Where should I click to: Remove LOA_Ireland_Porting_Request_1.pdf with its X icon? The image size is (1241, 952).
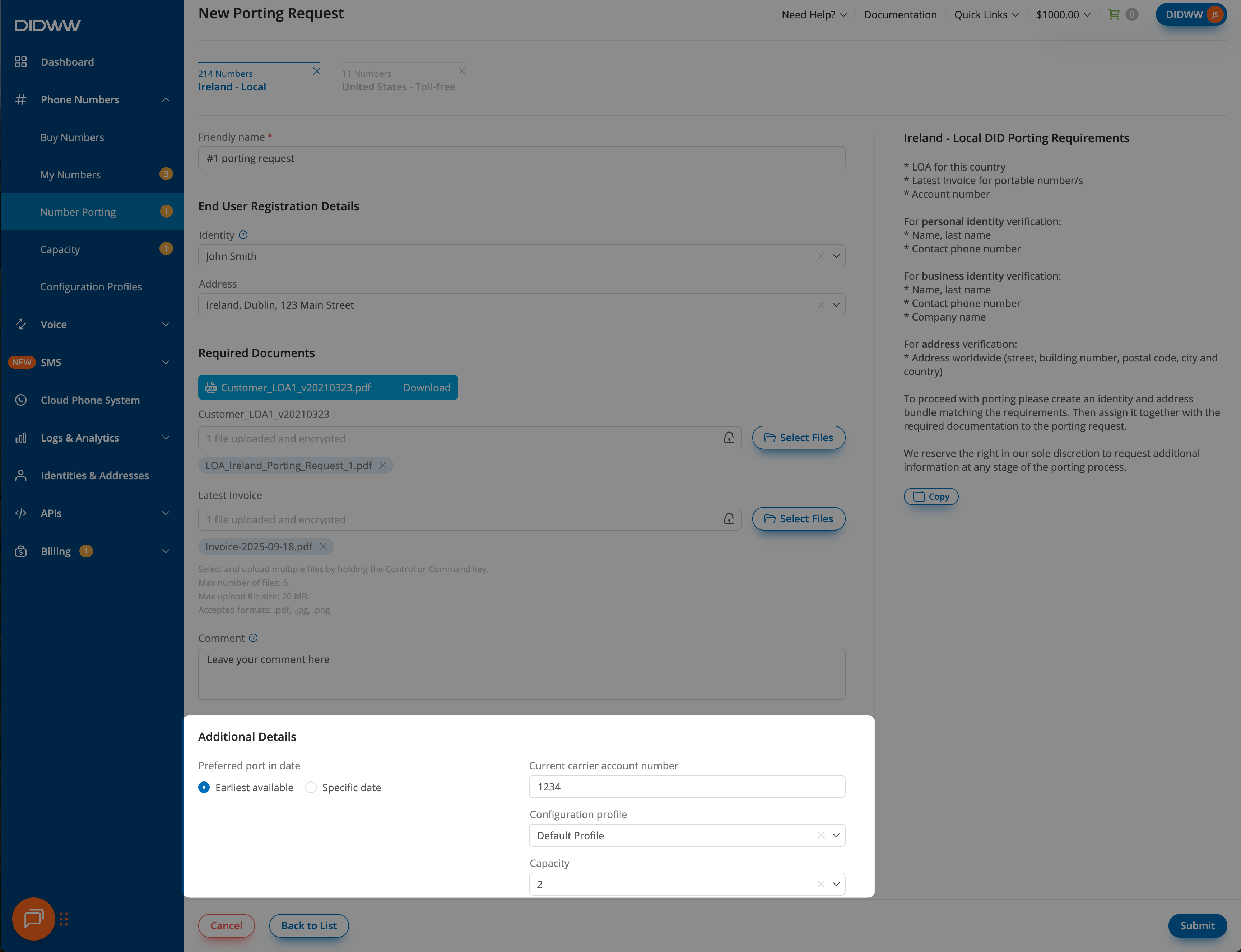pyautogui.click(x=383, y=465)
